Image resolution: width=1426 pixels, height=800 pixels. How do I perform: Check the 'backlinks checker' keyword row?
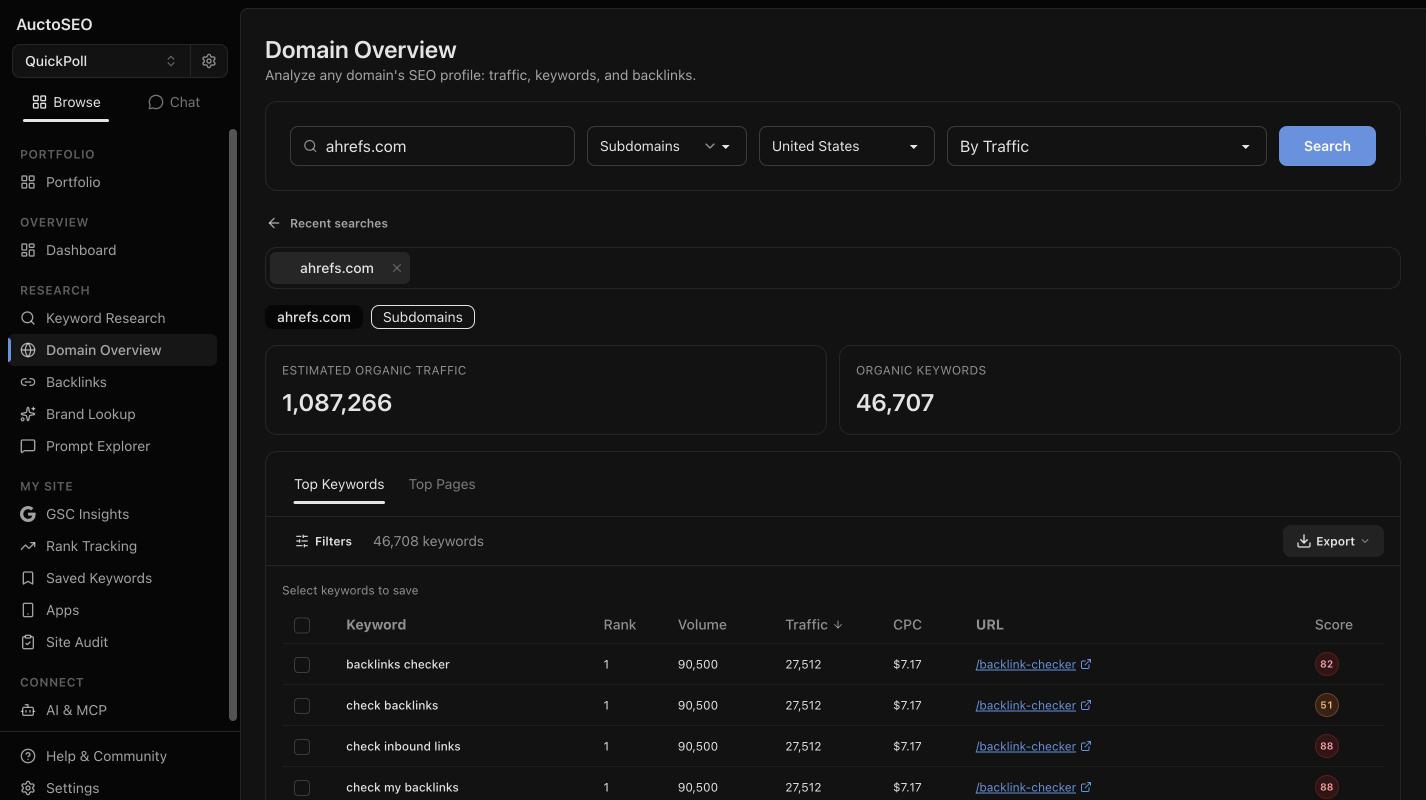(x=302, y=665)
